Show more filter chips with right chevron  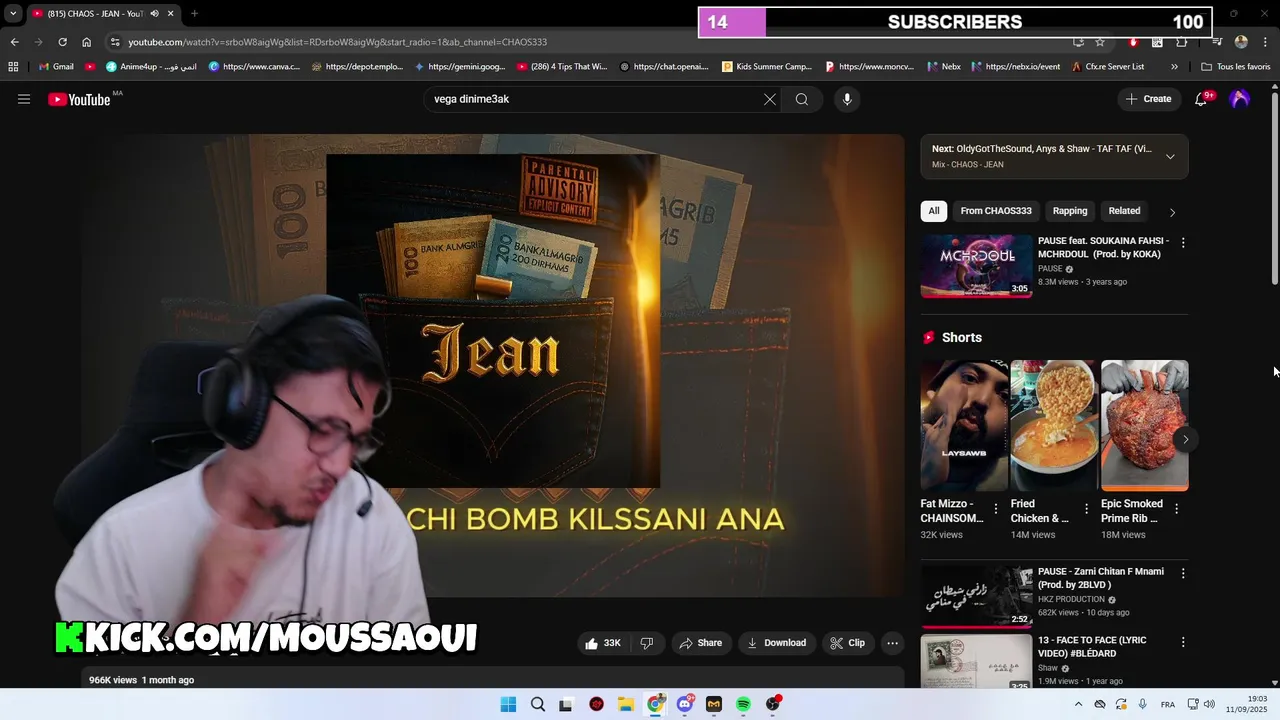click(1172, 212)
